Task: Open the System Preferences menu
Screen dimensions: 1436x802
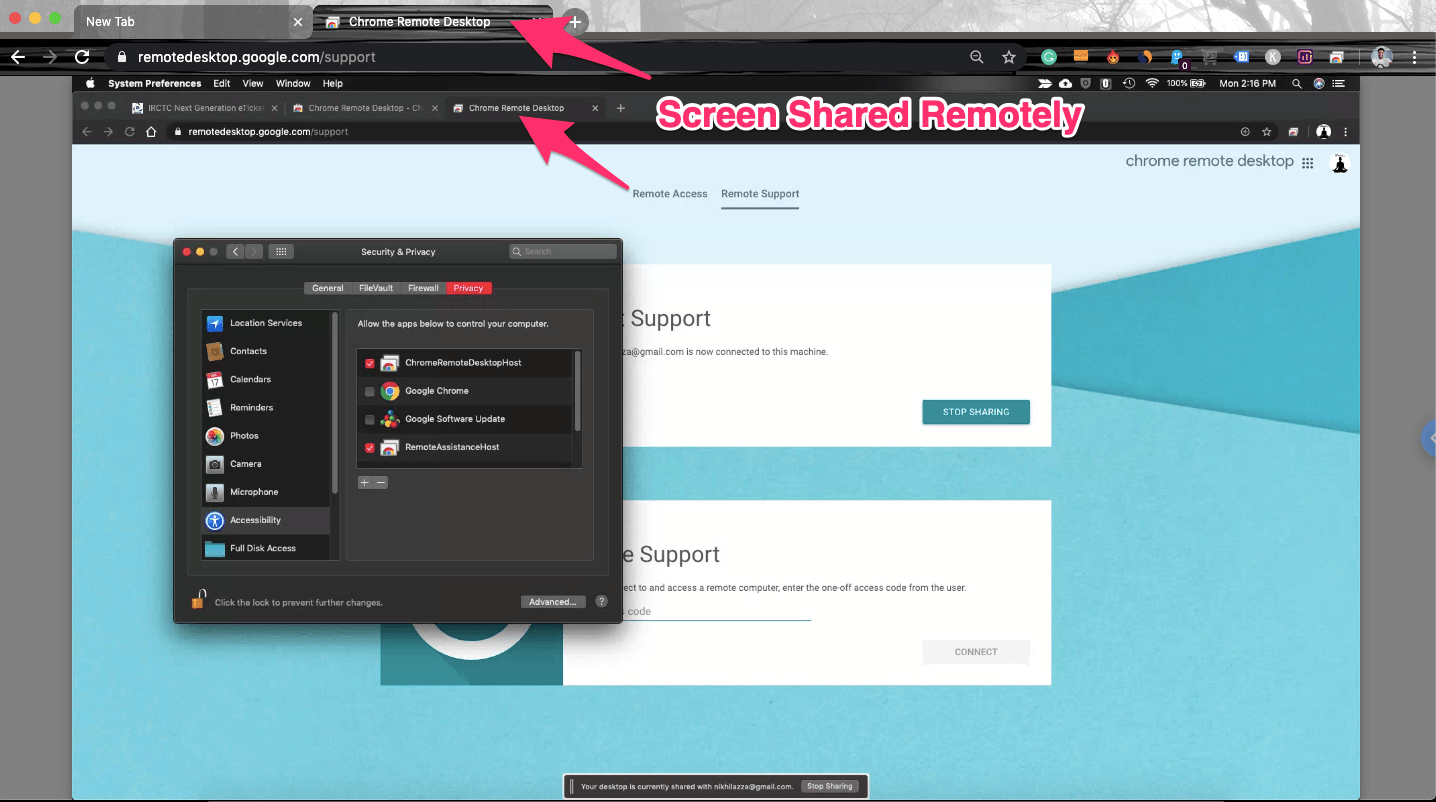Action: (x=155, y=83)
